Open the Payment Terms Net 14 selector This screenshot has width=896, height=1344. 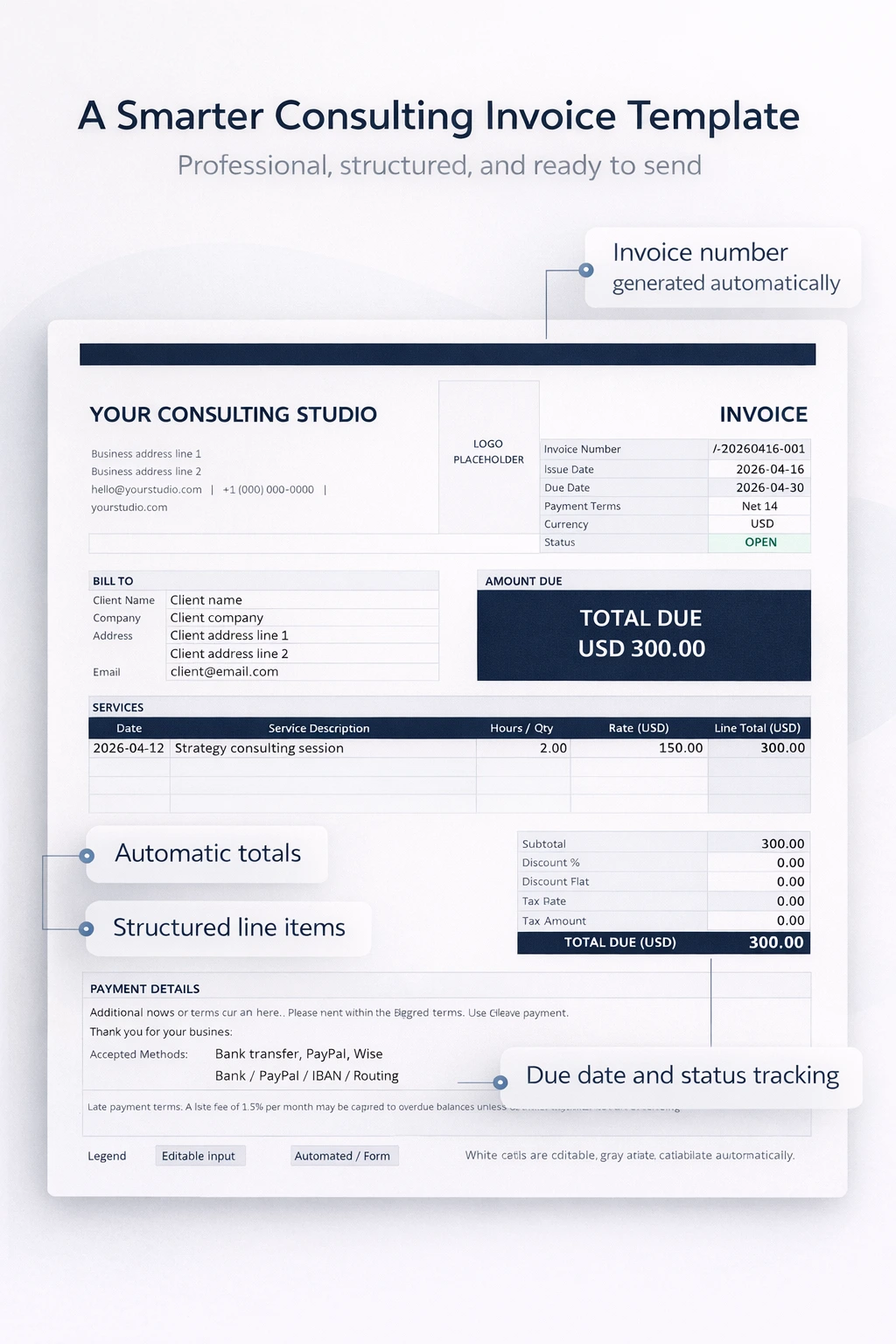(759, 506)
